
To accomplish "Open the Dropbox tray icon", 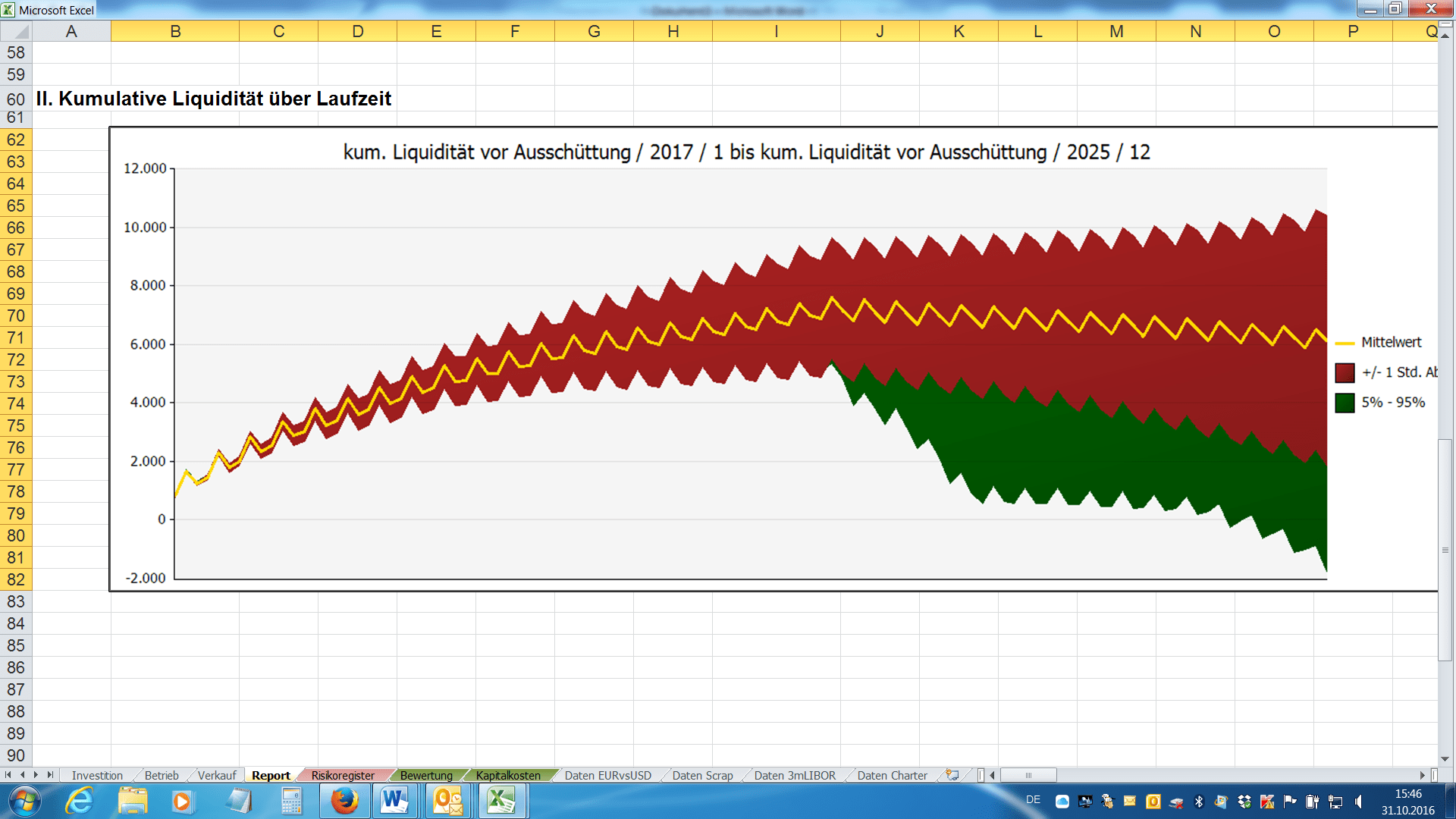I will (1244, 802).
